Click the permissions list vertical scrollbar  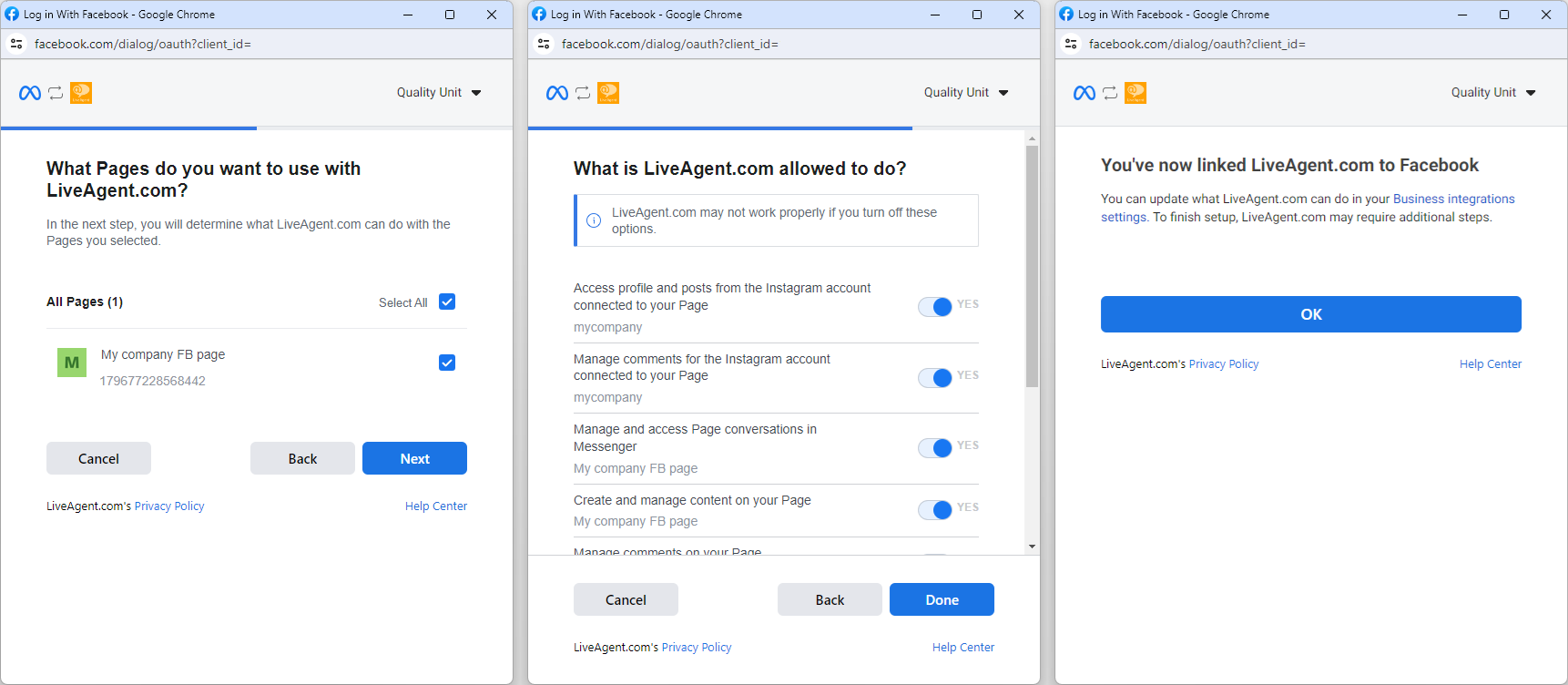click(x=1032, y=266)
